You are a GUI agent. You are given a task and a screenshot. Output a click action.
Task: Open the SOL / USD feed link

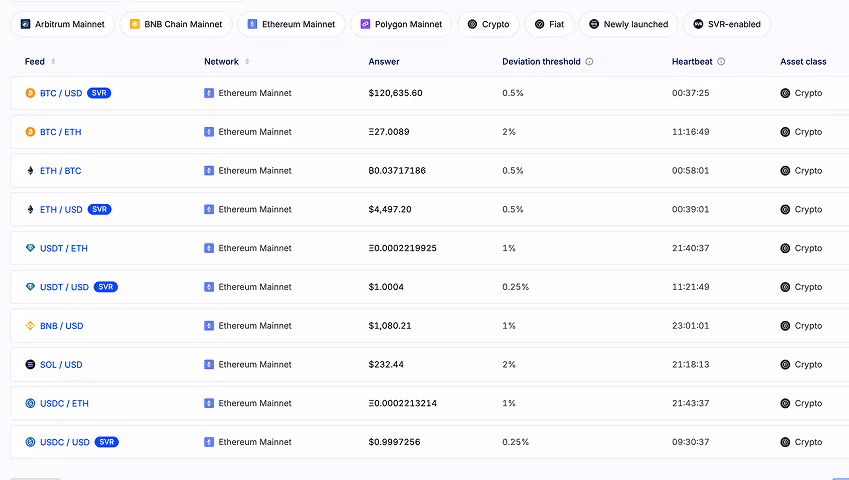coord(61,365)
